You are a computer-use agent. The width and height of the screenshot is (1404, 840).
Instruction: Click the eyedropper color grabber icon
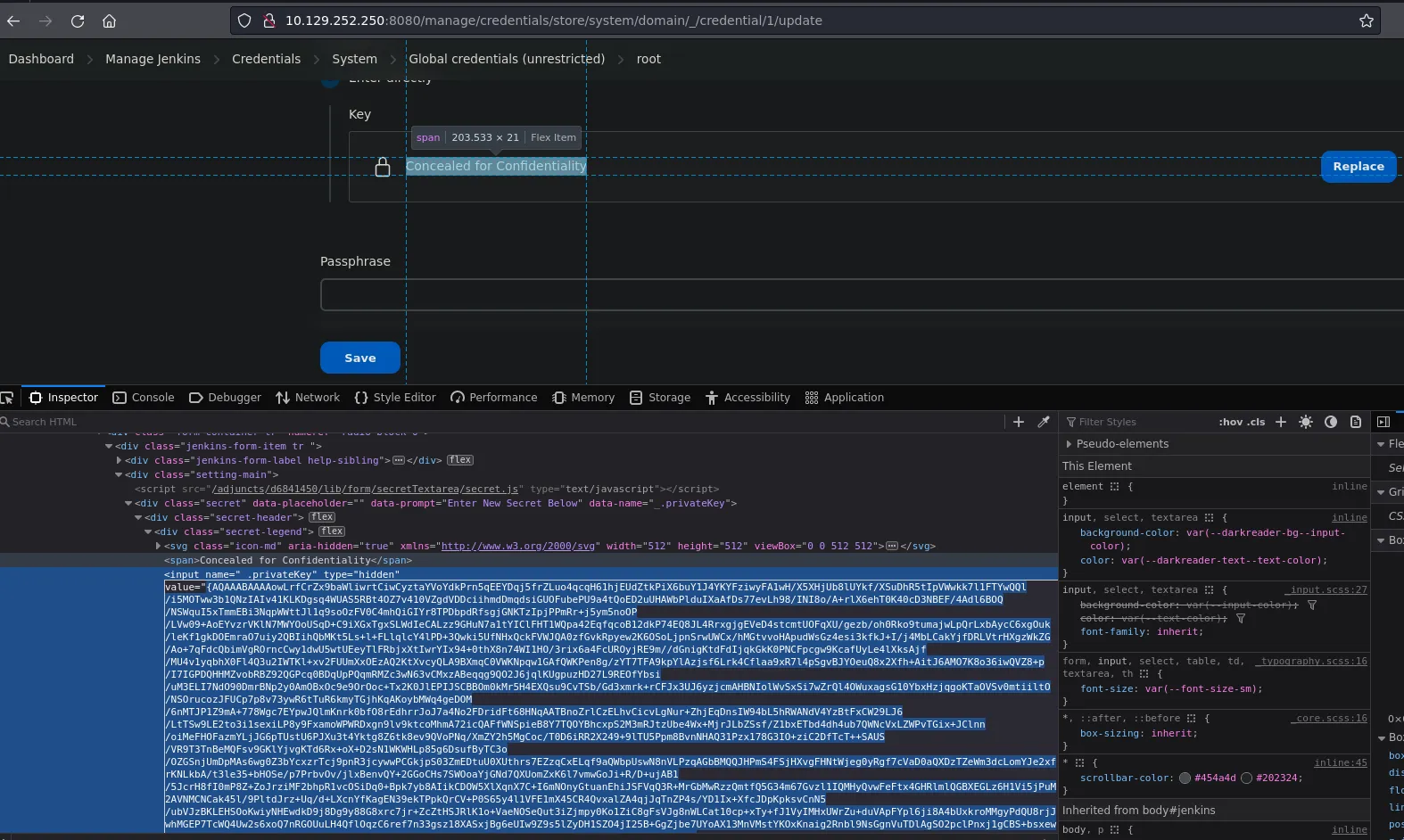[x=1043, y=422]
